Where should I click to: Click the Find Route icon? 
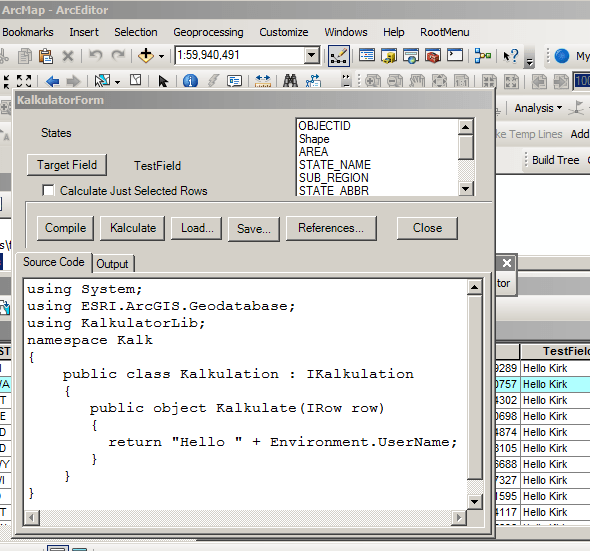(x=313, y=81)
